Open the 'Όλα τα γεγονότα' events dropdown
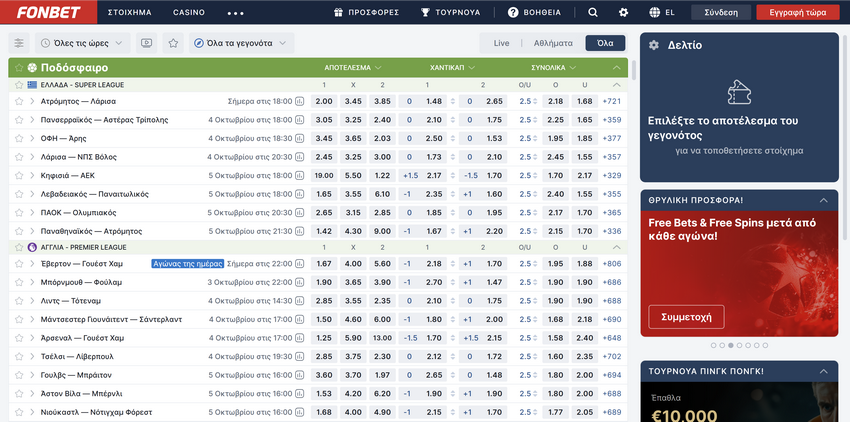This screenshot has height=422, width=850. click(x=241, y=44)
